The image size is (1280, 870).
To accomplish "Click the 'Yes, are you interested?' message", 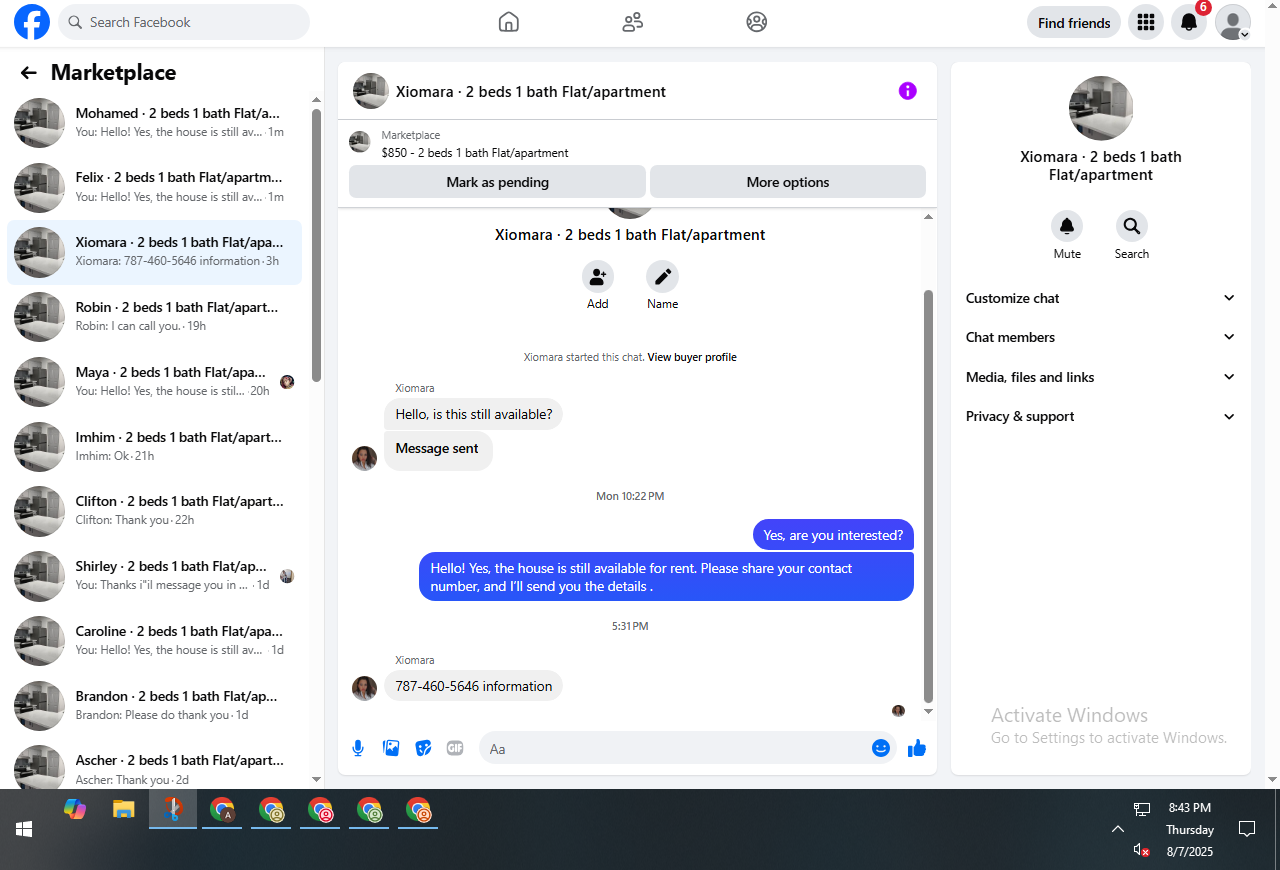I will click(x=833, y=535).
